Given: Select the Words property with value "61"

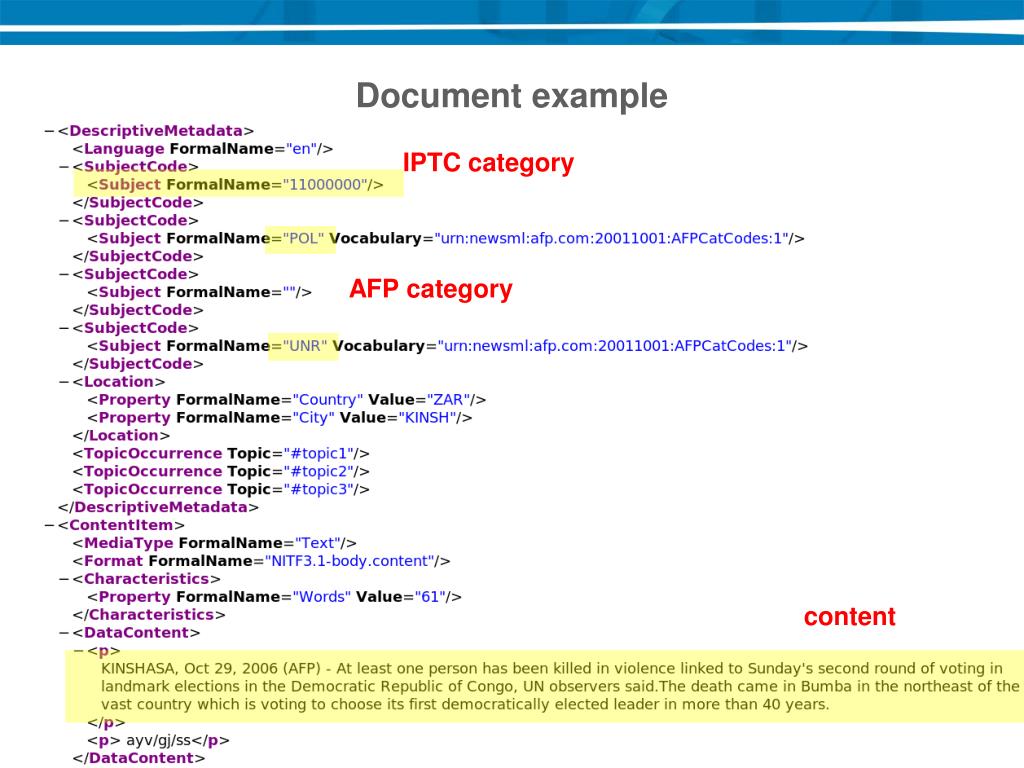Looking at the screenshot, I should coord(274,597).
